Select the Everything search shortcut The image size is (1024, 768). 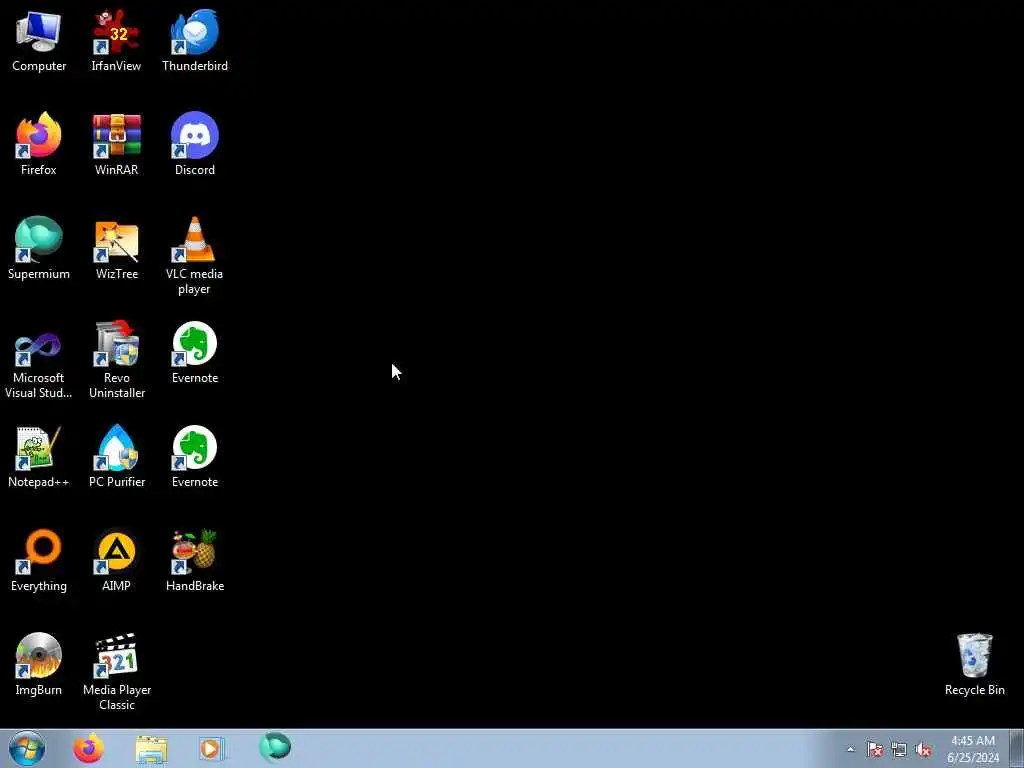click(x=39, y=560)
